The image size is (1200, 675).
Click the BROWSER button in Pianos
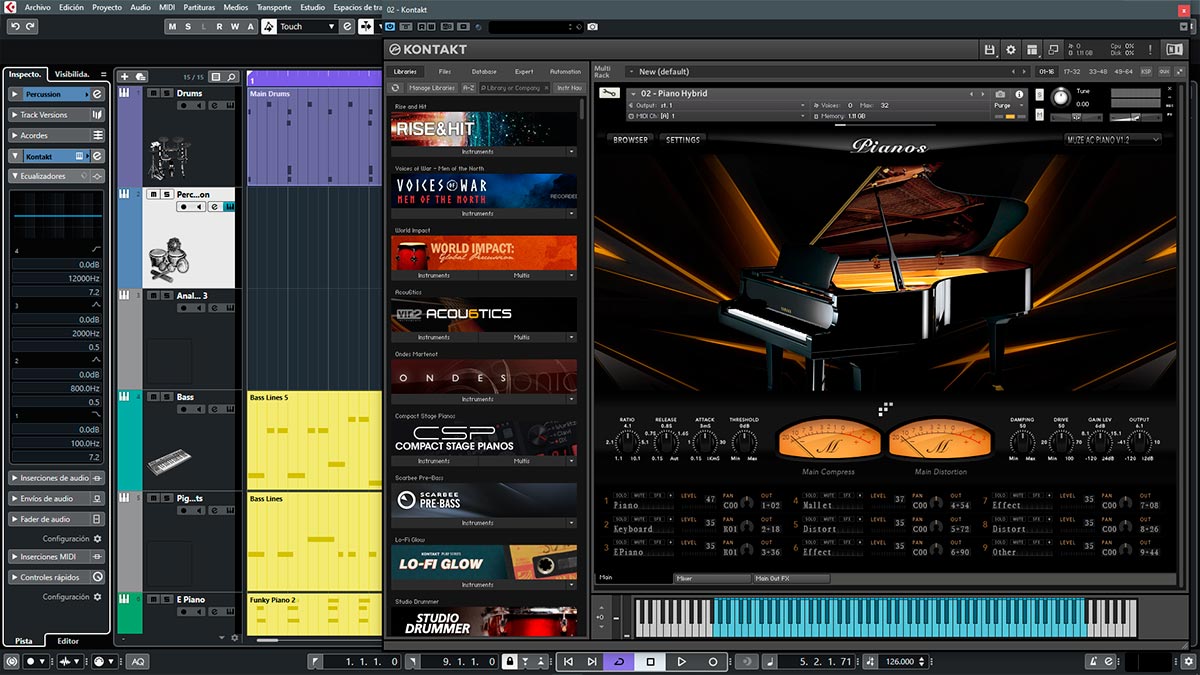point(631,140)
